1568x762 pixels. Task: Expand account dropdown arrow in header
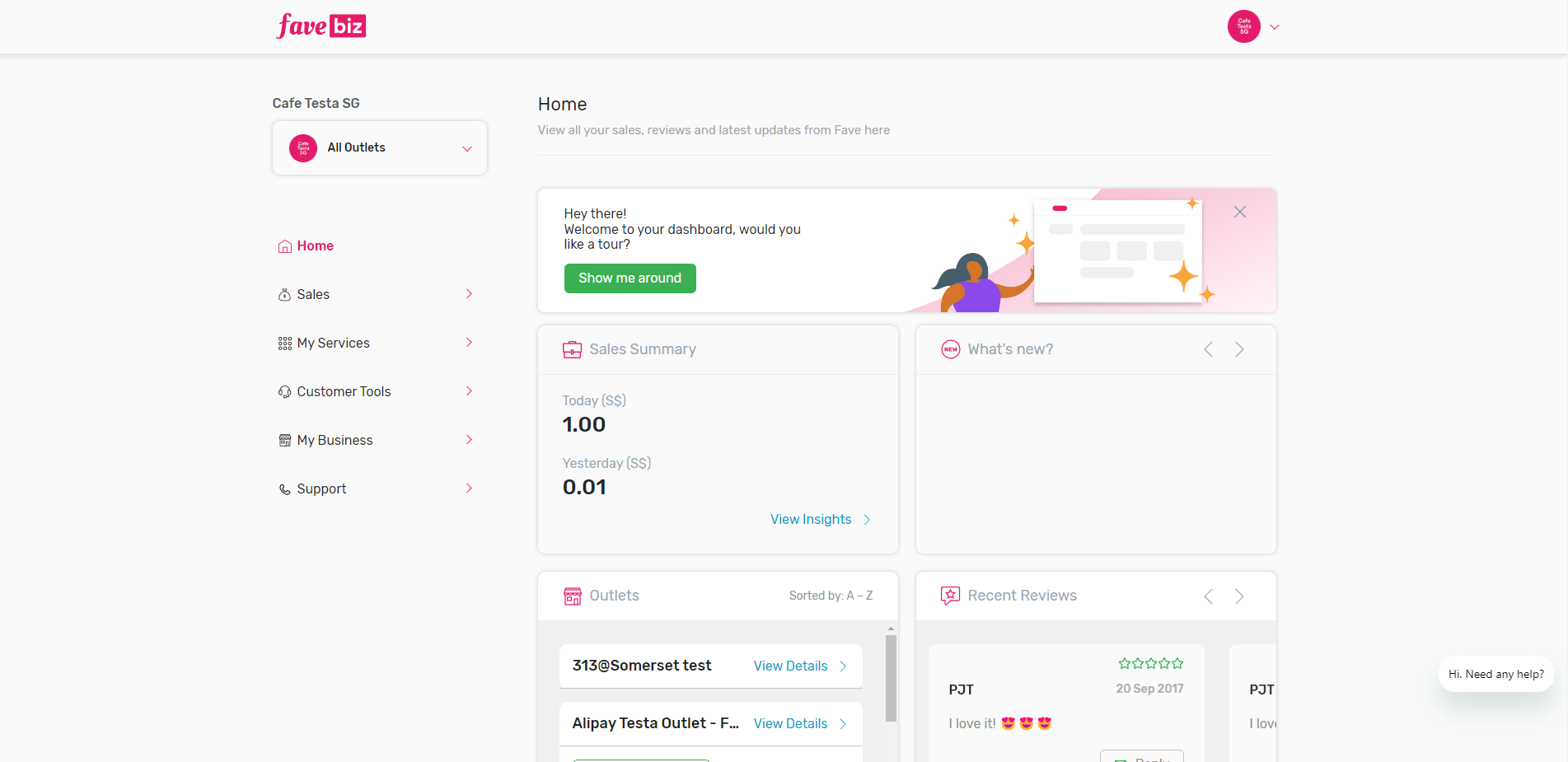(x=1275, y=27)
